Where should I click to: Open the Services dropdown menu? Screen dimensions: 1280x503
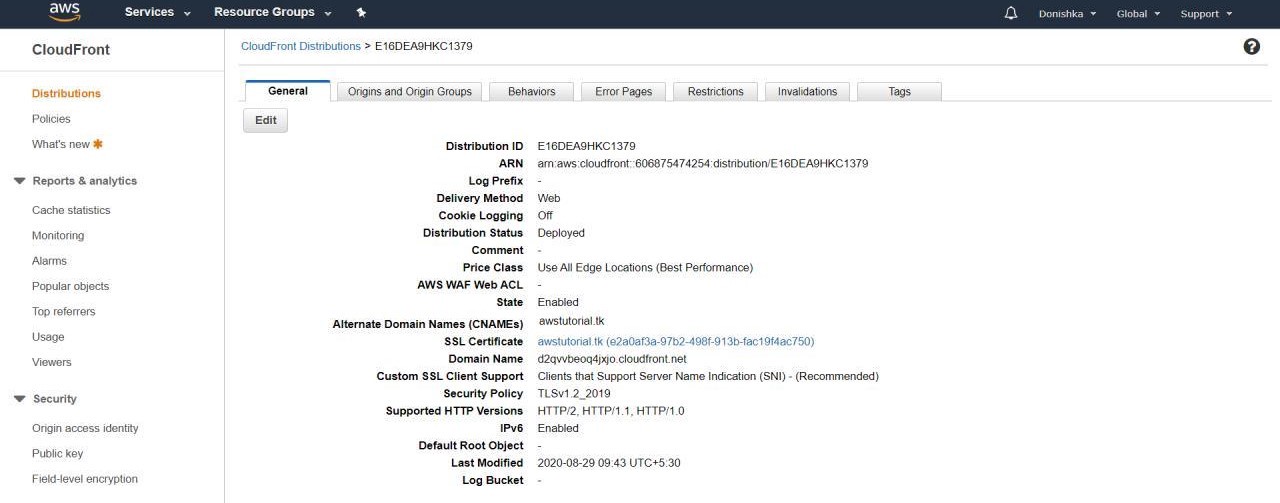pos(158,12)
